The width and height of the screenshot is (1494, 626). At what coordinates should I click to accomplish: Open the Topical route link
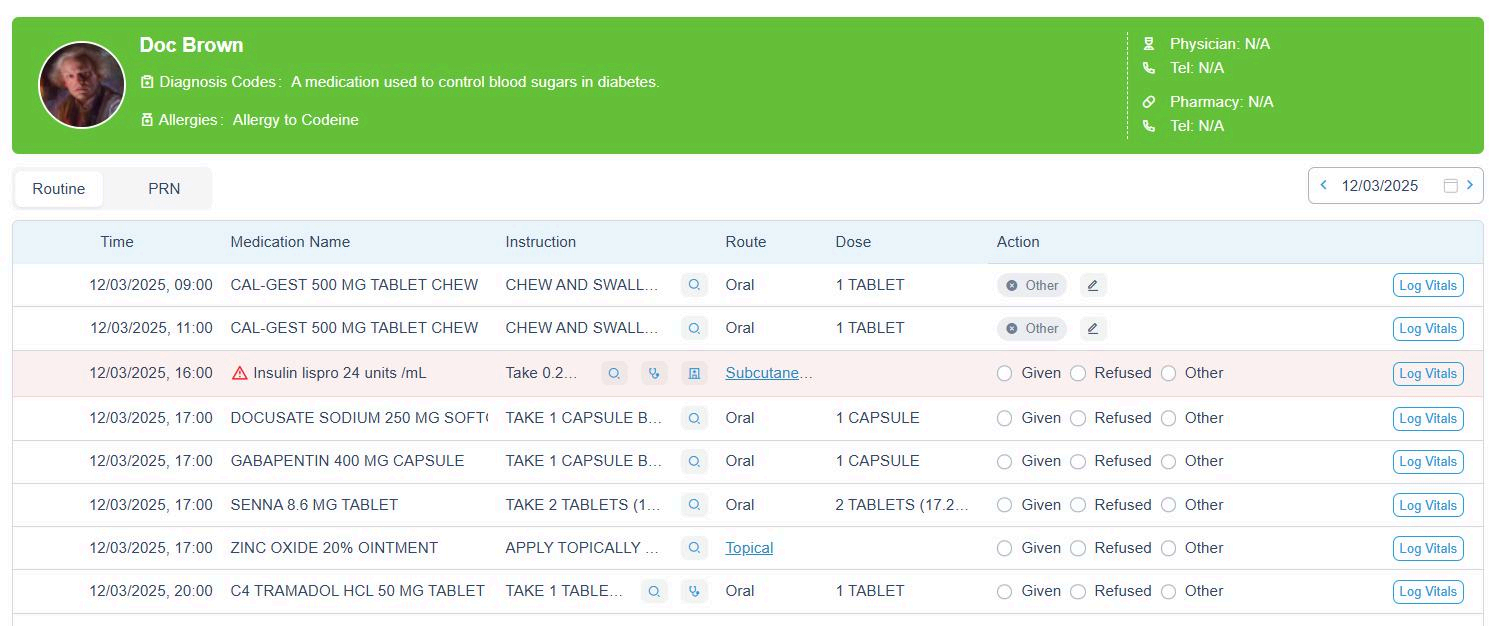coord(749,548)
